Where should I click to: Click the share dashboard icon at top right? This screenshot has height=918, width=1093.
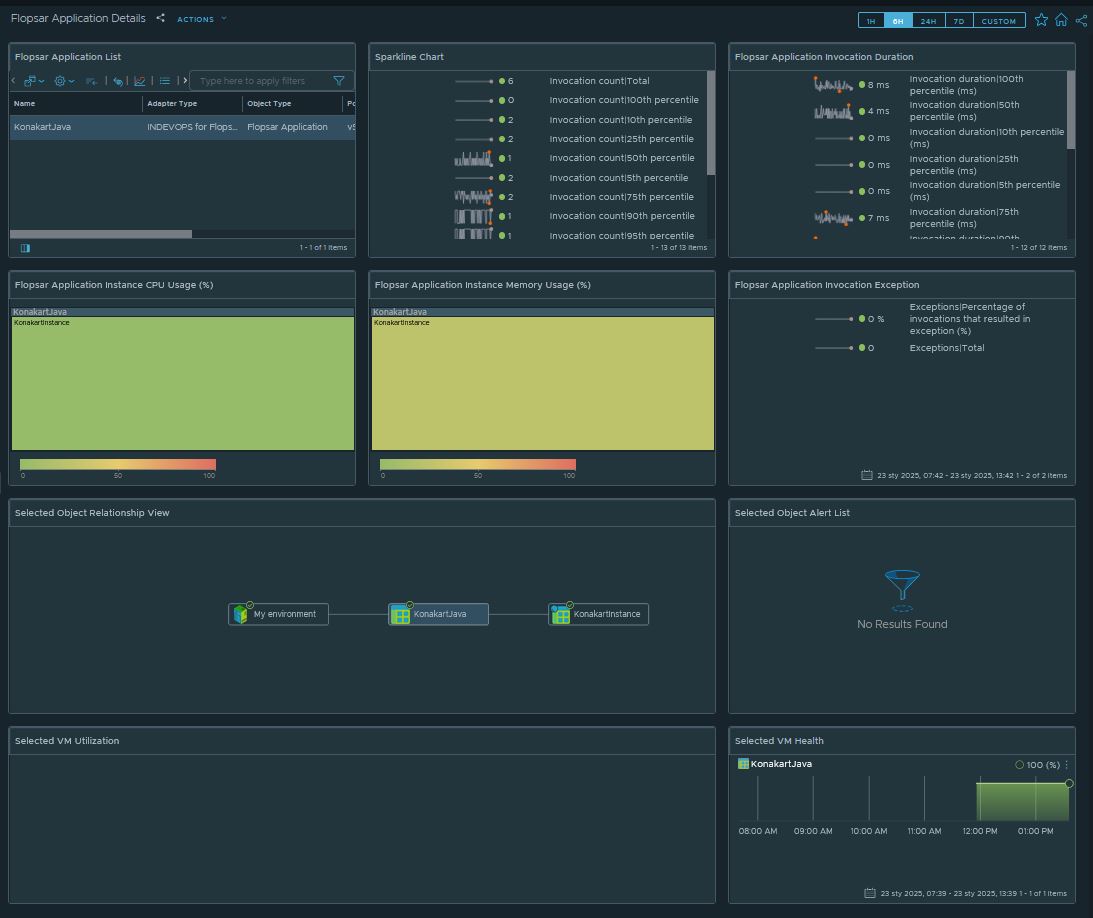[x=1081, y=20]
